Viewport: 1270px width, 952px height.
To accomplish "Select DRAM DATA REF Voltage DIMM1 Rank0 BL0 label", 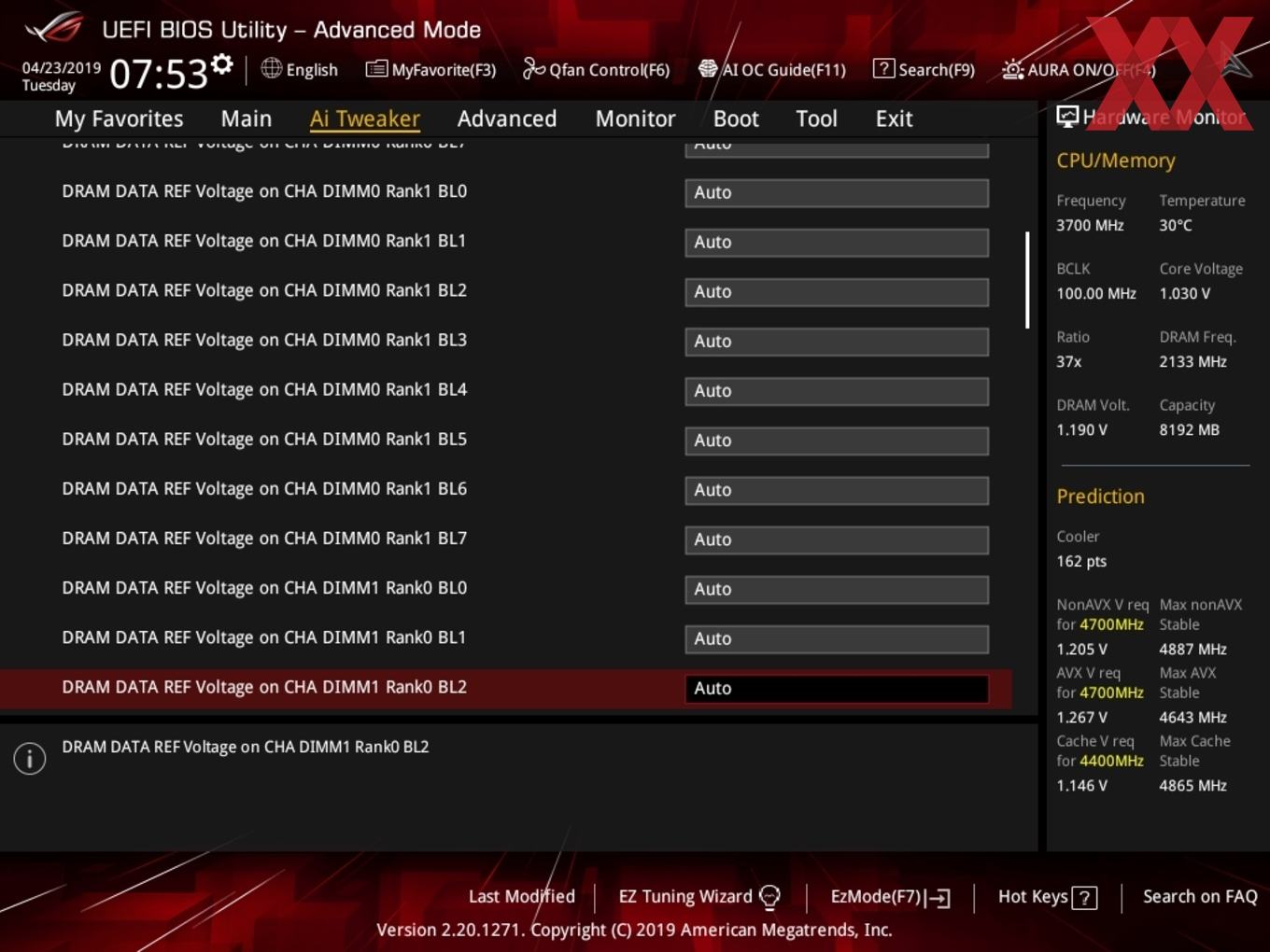I will (x=264, y=588).
